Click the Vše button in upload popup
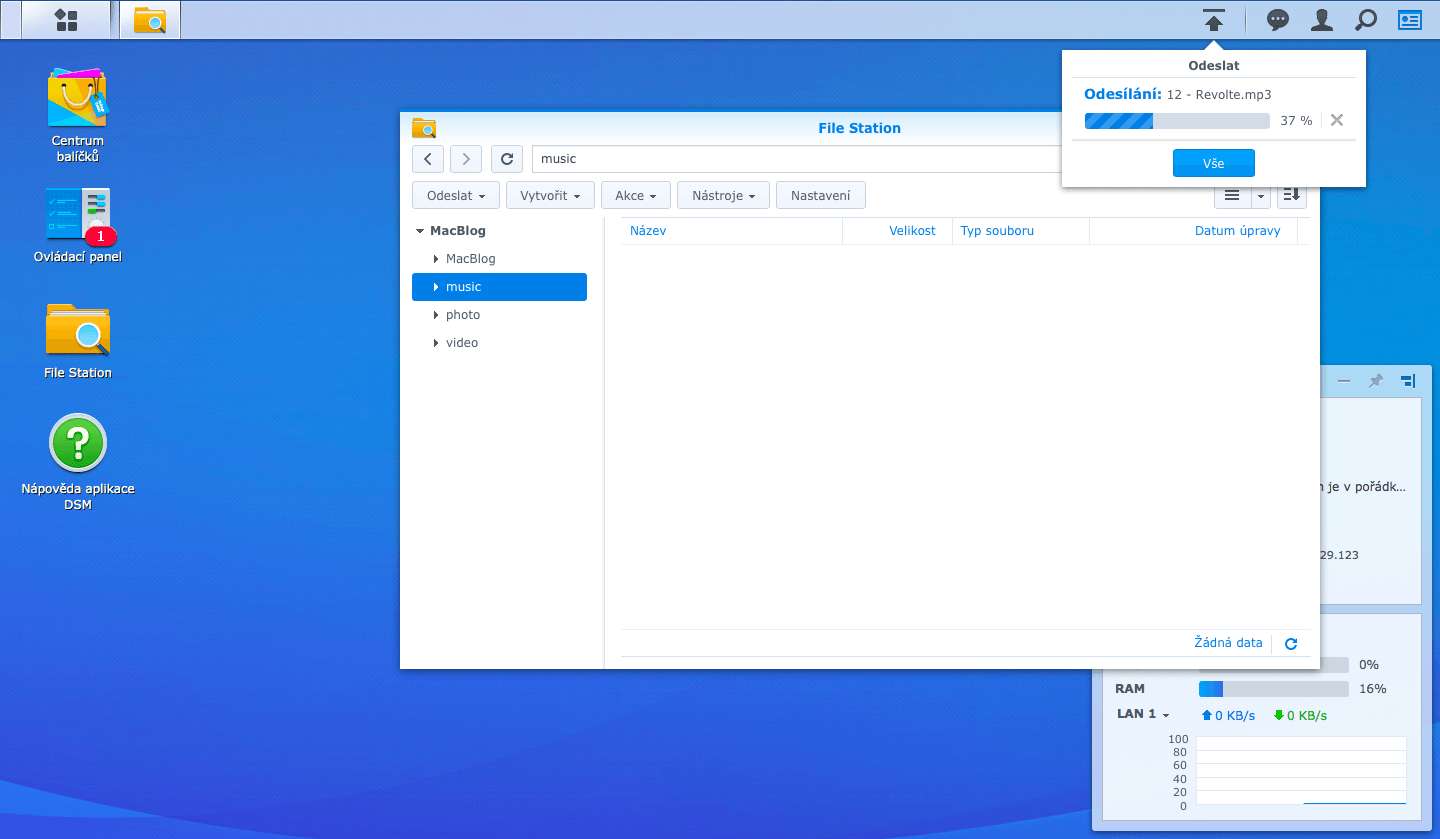1440x839 pixels. coord(1213,163)
